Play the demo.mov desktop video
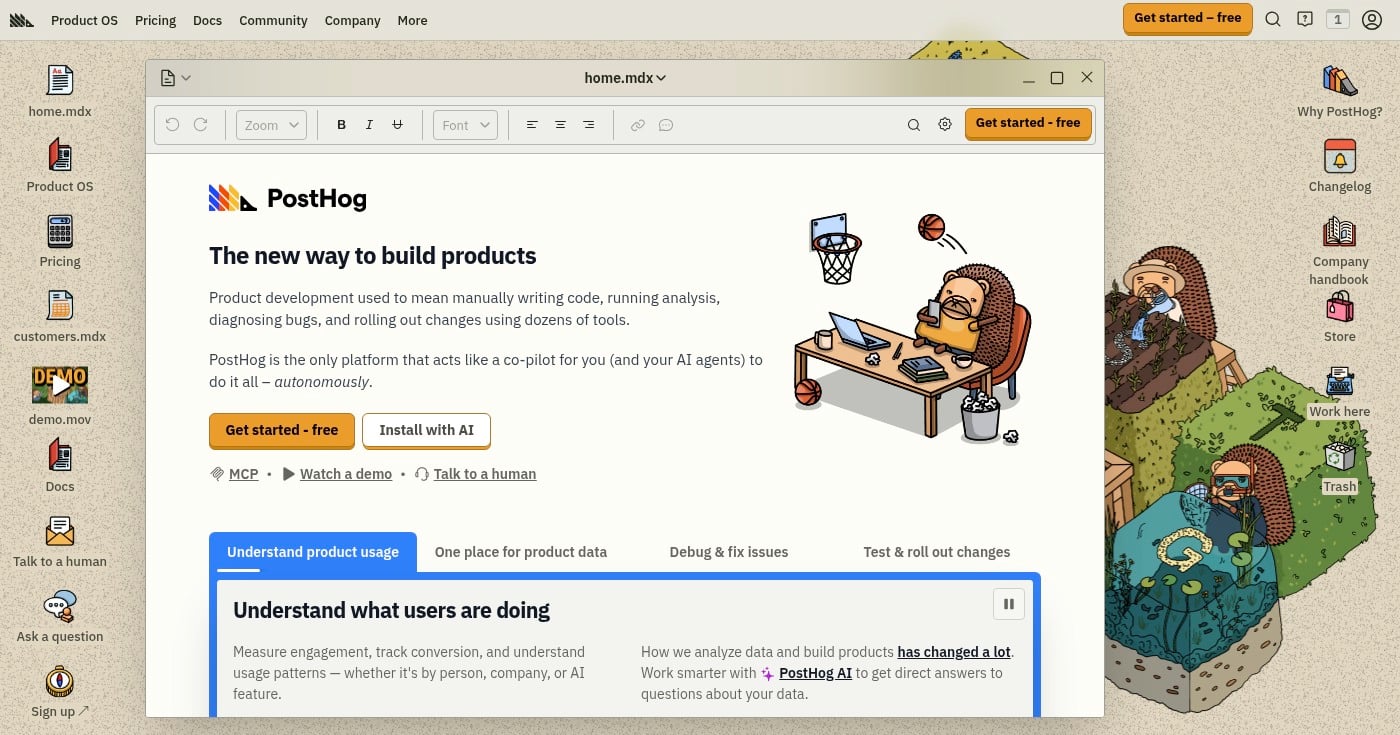Image resolution: width=1400 pixels, height=735 pixels. pyautogui.click(x=60, y=385)
